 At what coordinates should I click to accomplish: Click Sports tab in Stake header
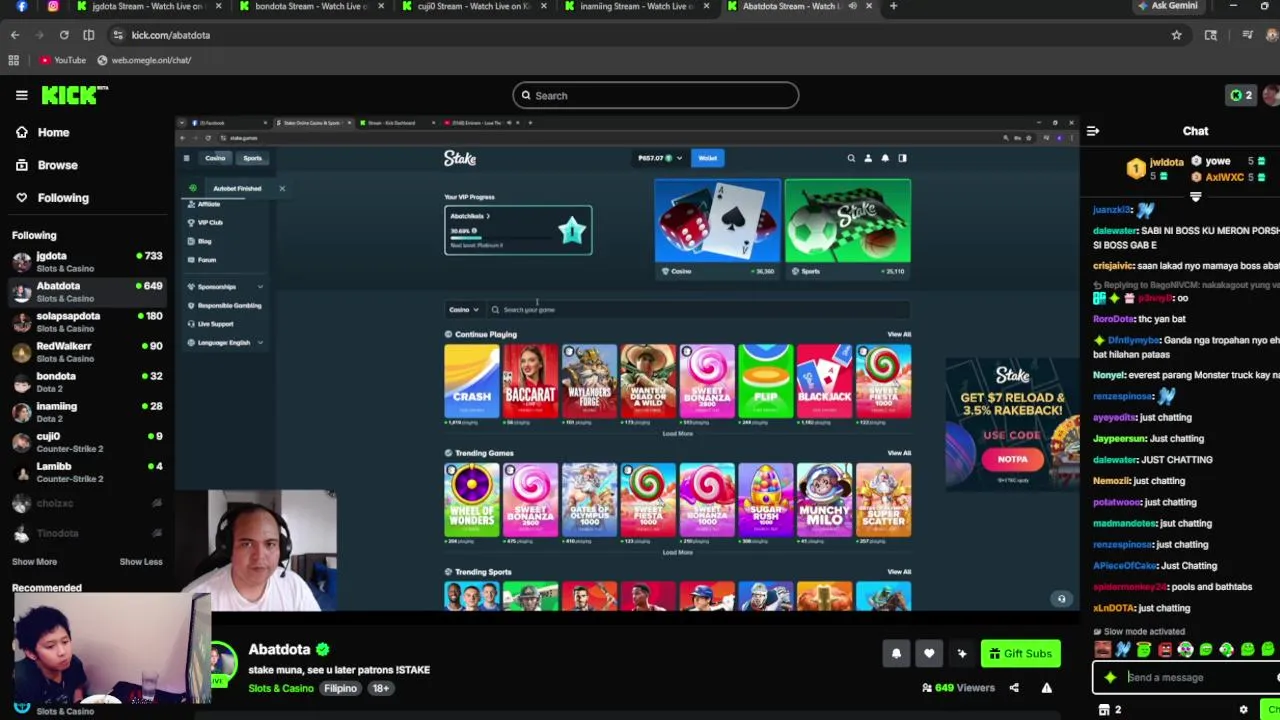(x=252, y=158)
